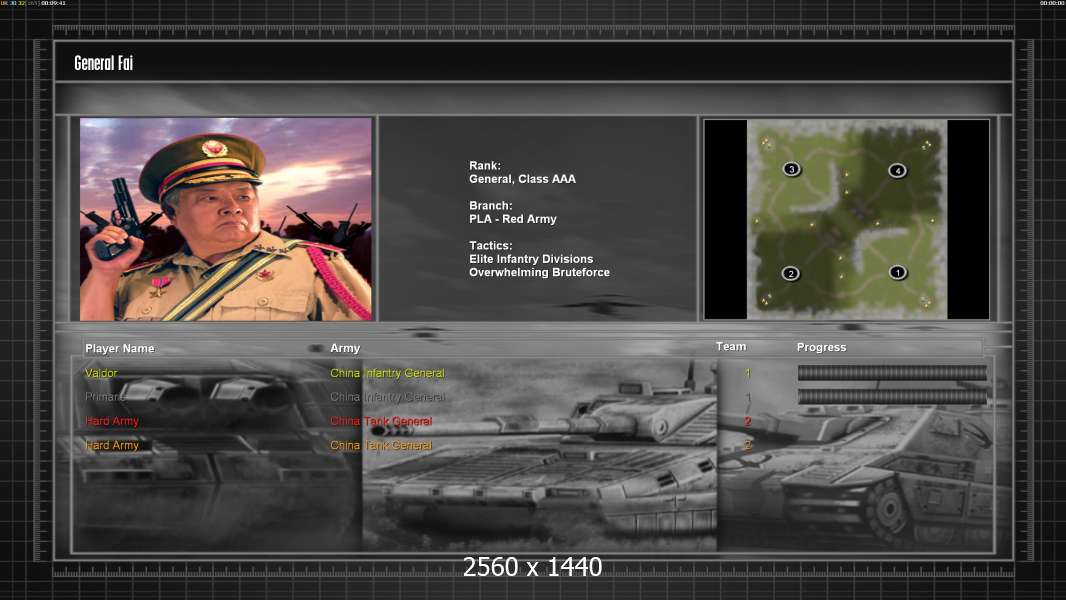Select the orange "Hard Army" player name
This screenshot has height=600, width=1066.
click(x=111, y=446)
